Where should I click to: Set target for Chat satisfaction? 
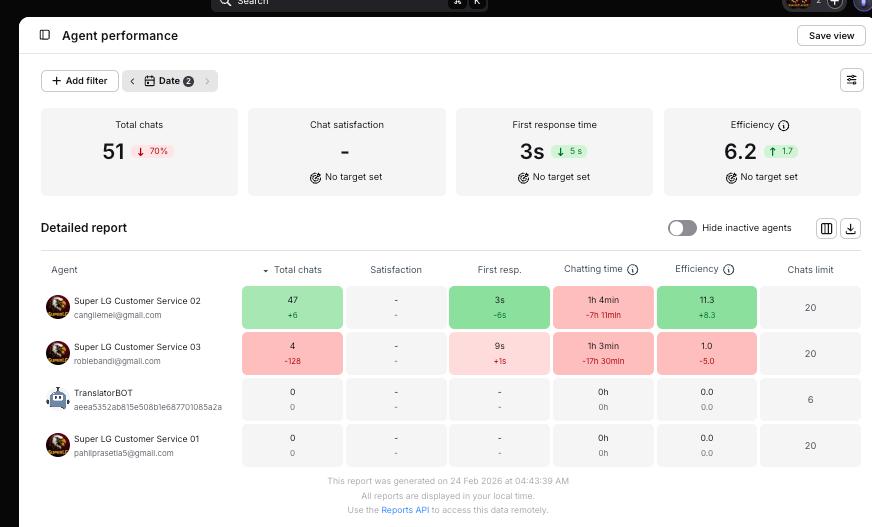pyautogui.click(x=346, y=177)
